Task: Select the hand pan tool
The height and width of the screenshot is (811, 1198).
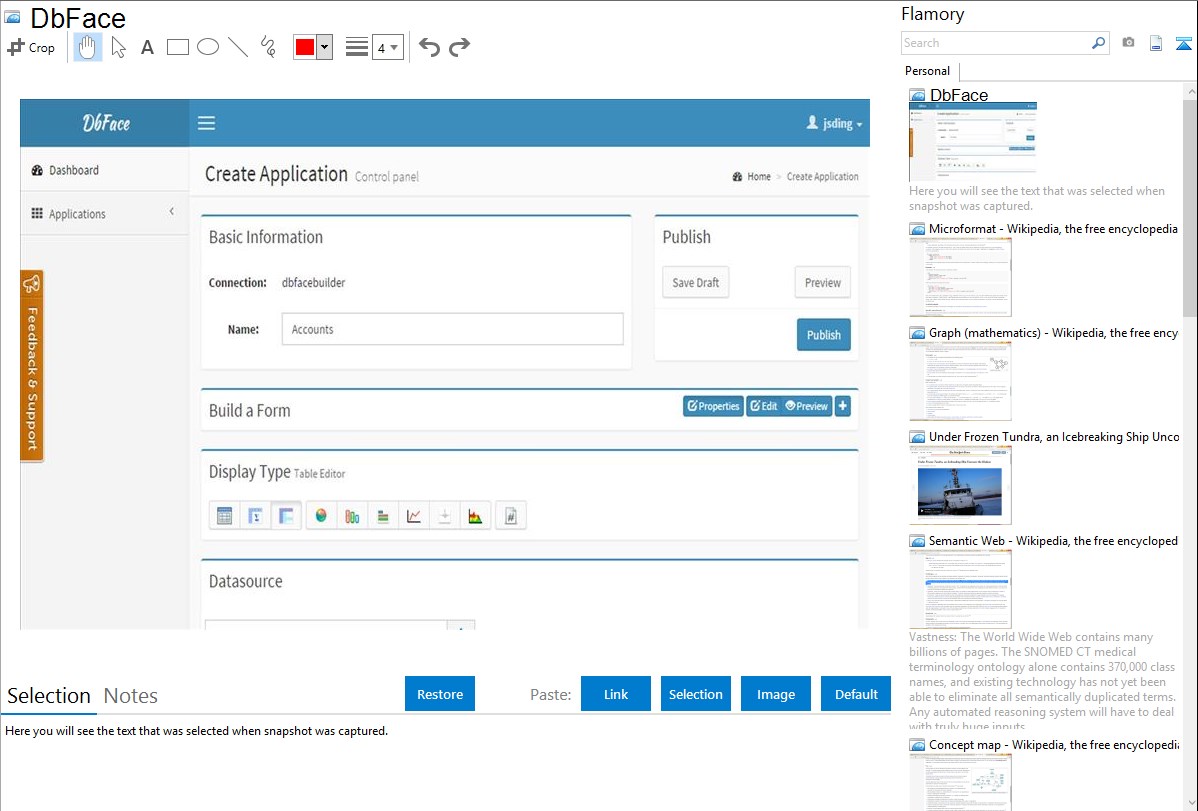Action: pyautogui.click(x=87, y=47)
